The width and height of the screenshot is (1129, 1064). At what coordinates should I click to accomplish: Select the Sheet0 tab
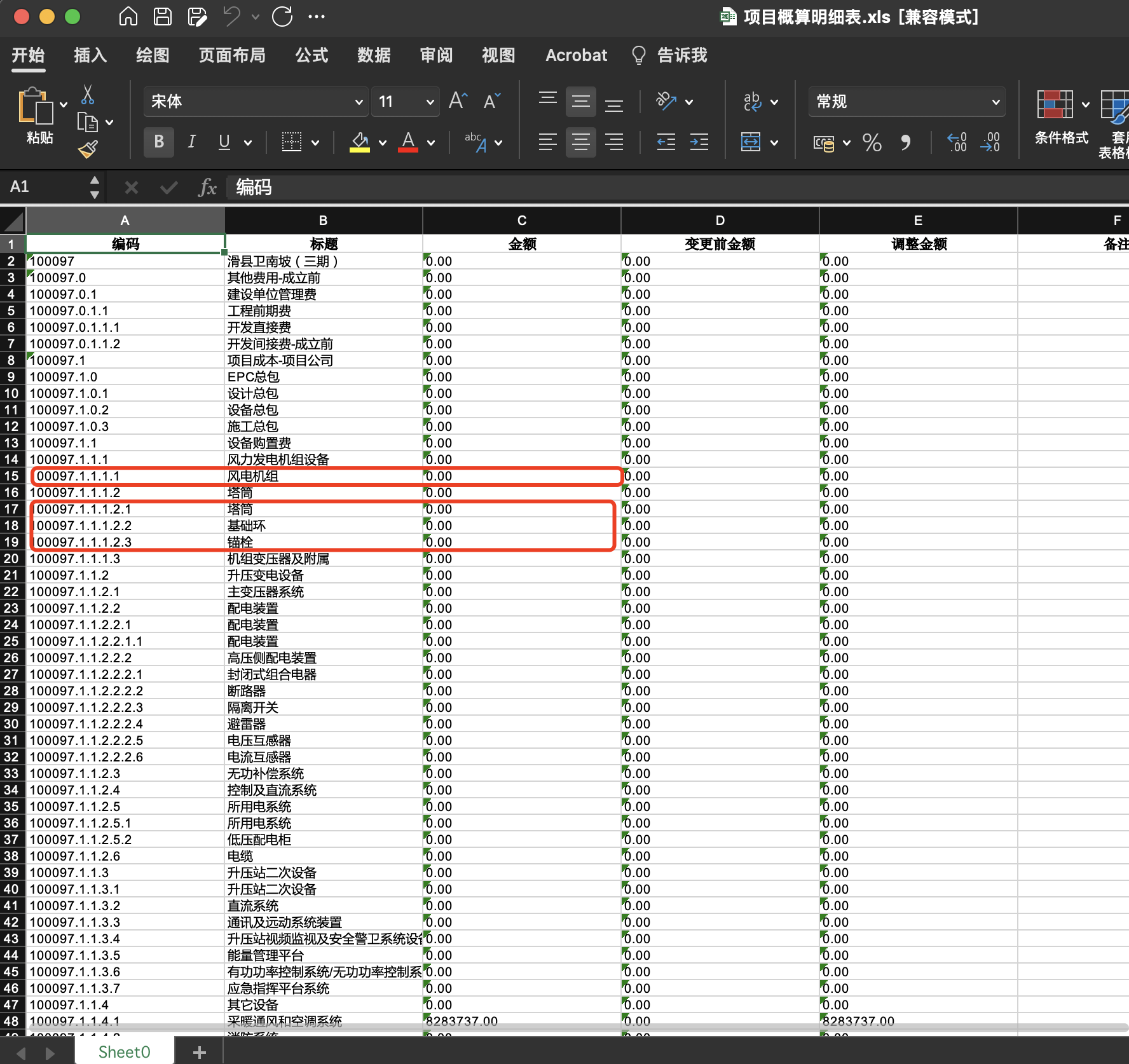pos(124,1052)
